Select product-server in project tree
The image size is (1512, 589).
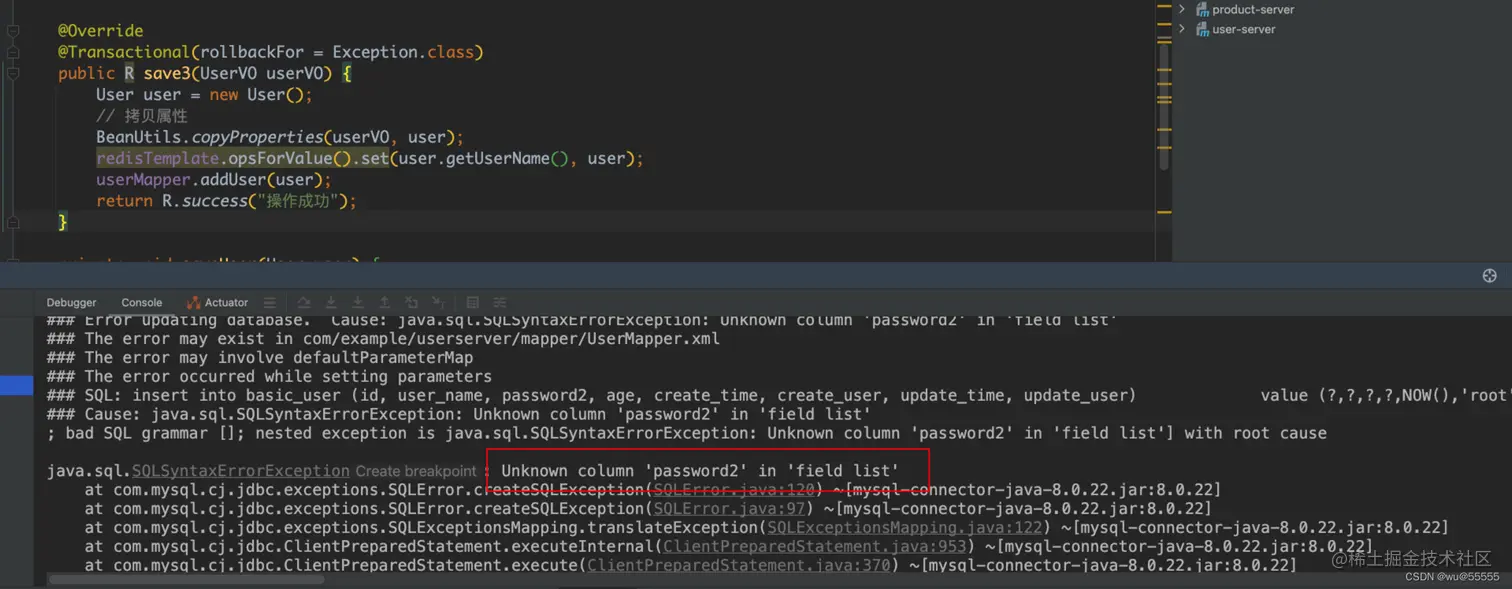pos(1253,9)
